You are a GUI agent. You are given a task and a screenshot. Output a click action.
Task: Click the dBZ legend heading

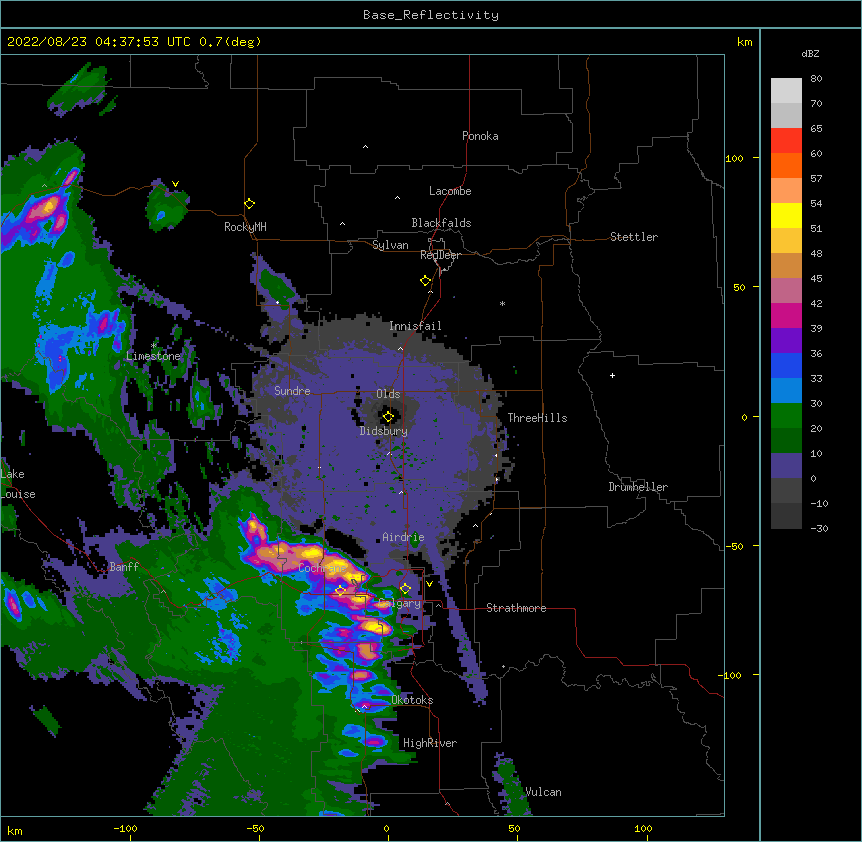click(x=810, y=54)
